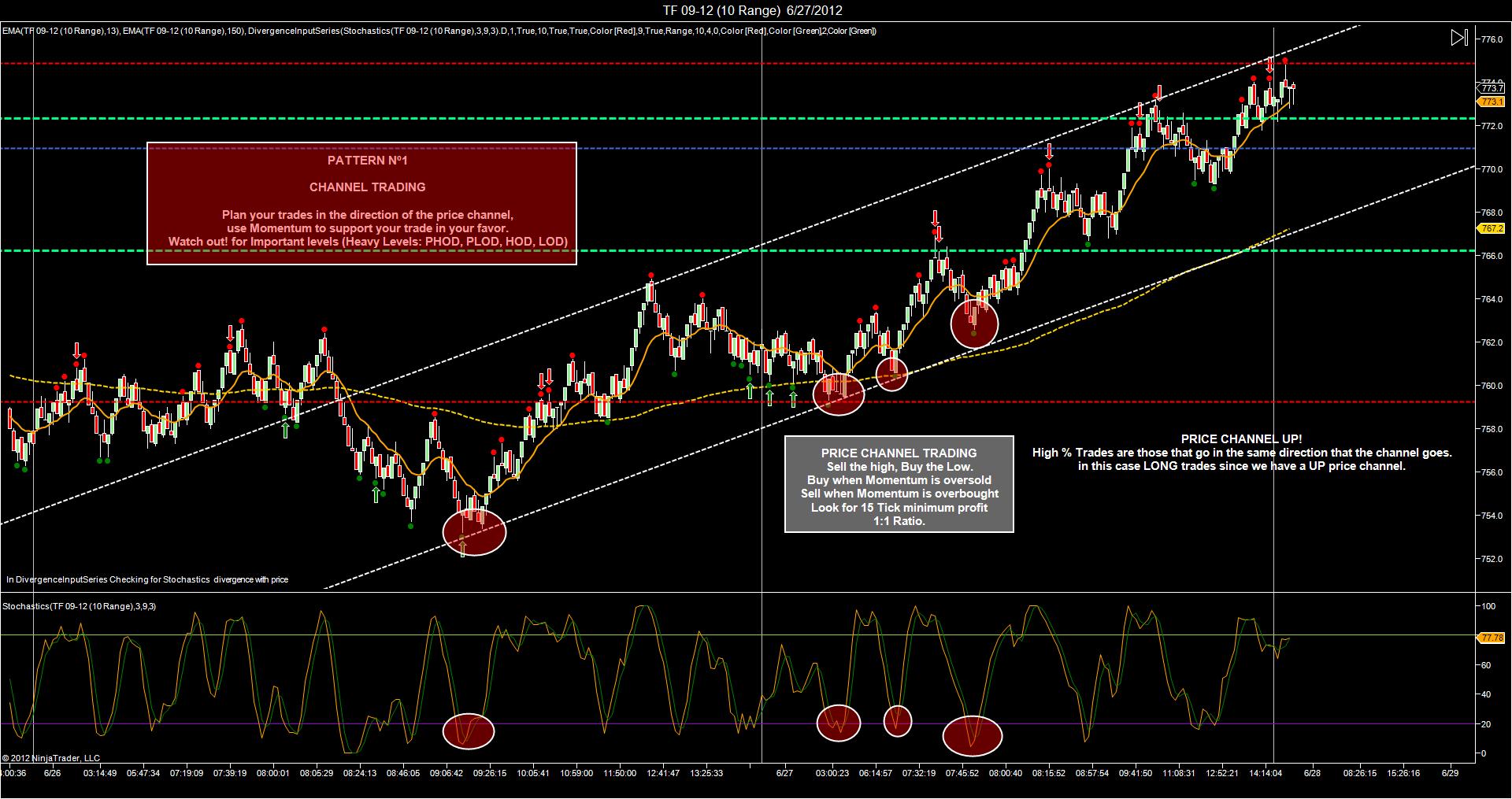Click the 07:19:09 time axis label
Viewport: 1512px width, 799px height.
click(187, 773)
